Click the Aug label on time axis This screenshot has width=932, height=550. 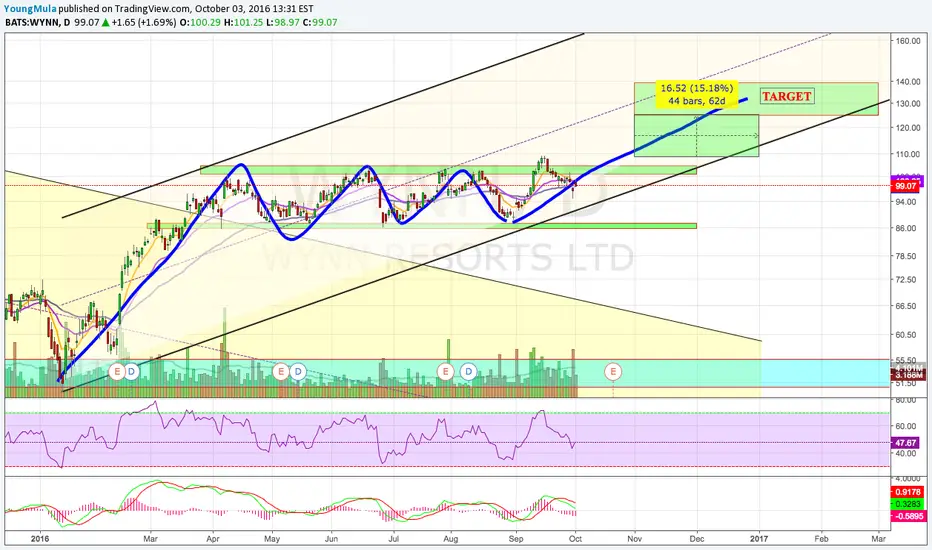point(451,539)
